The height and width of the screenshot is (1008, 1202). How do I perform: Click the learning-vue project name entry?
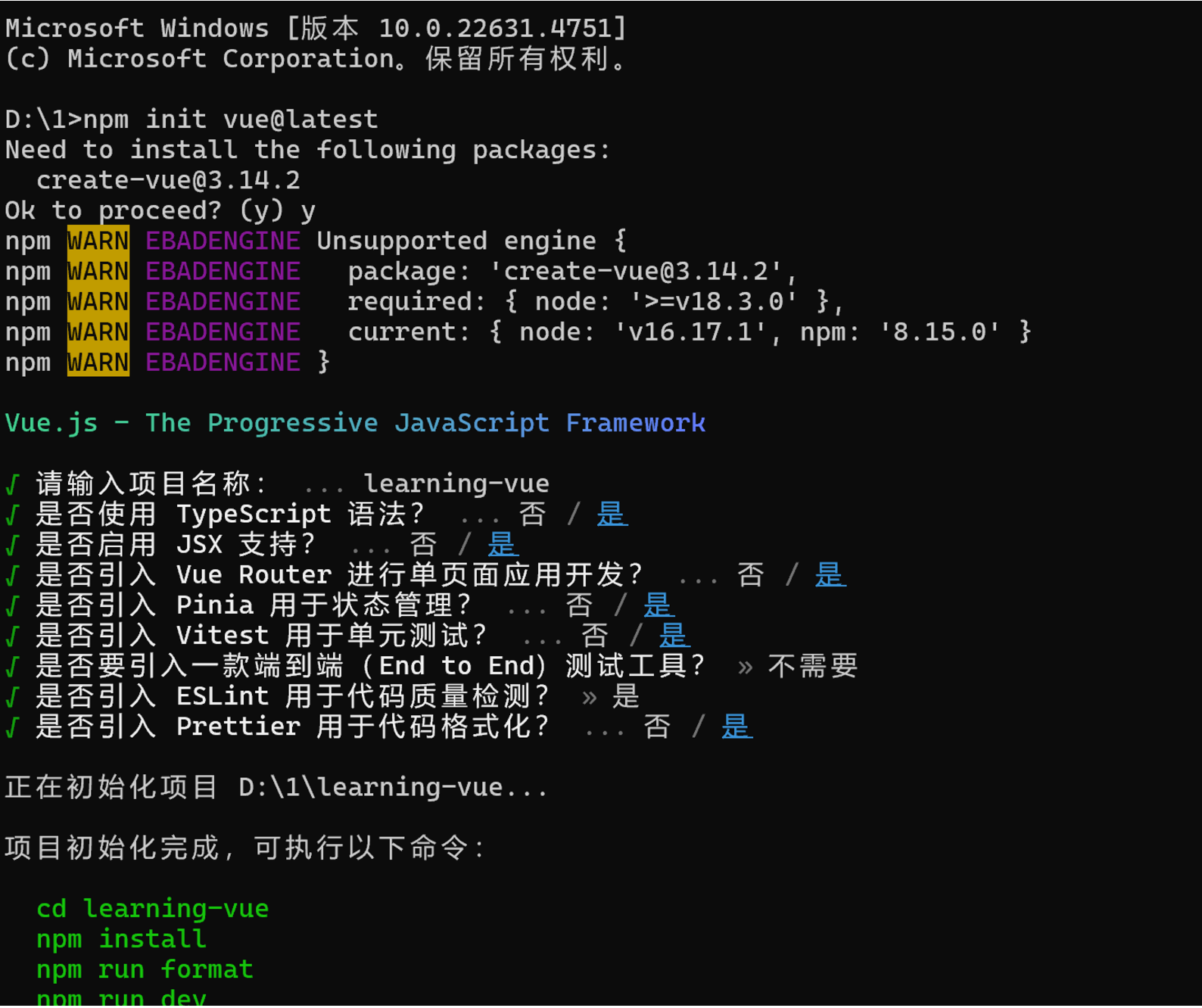[456, 484]
